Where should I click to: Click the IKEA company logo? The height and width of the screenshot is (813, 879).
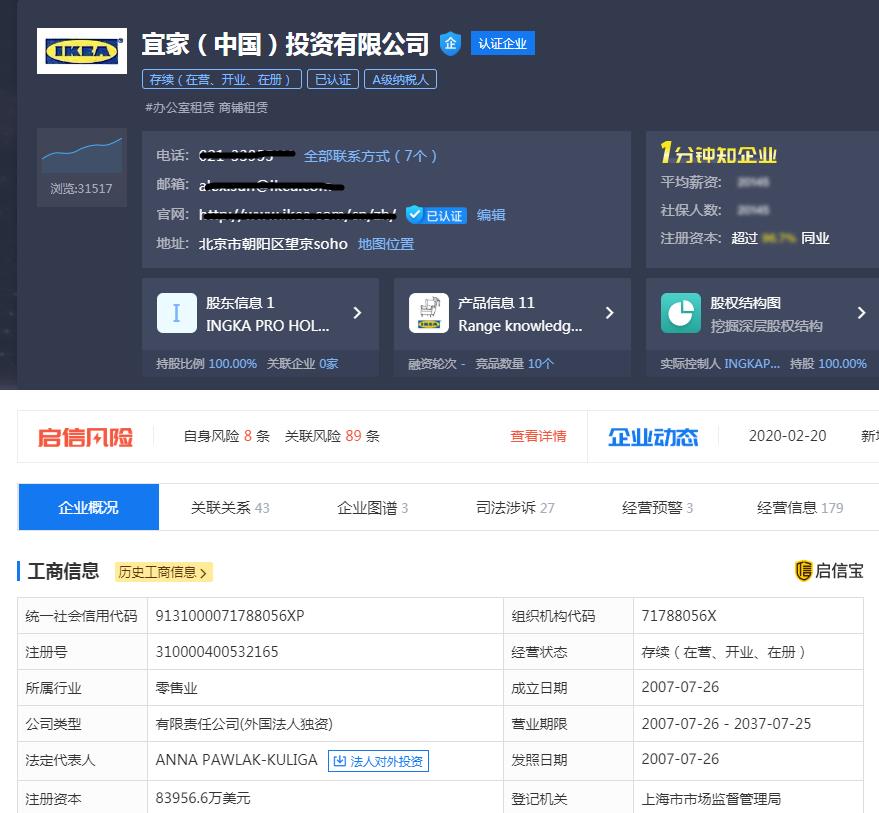(83, 51)
